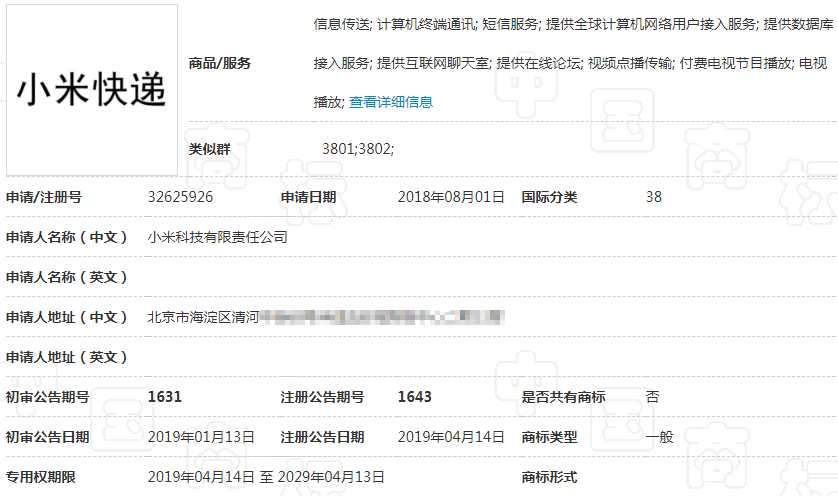The height and width of the screenshot is (496, 838).
Task: Click the 类似群 label
Action: point(209,149)
